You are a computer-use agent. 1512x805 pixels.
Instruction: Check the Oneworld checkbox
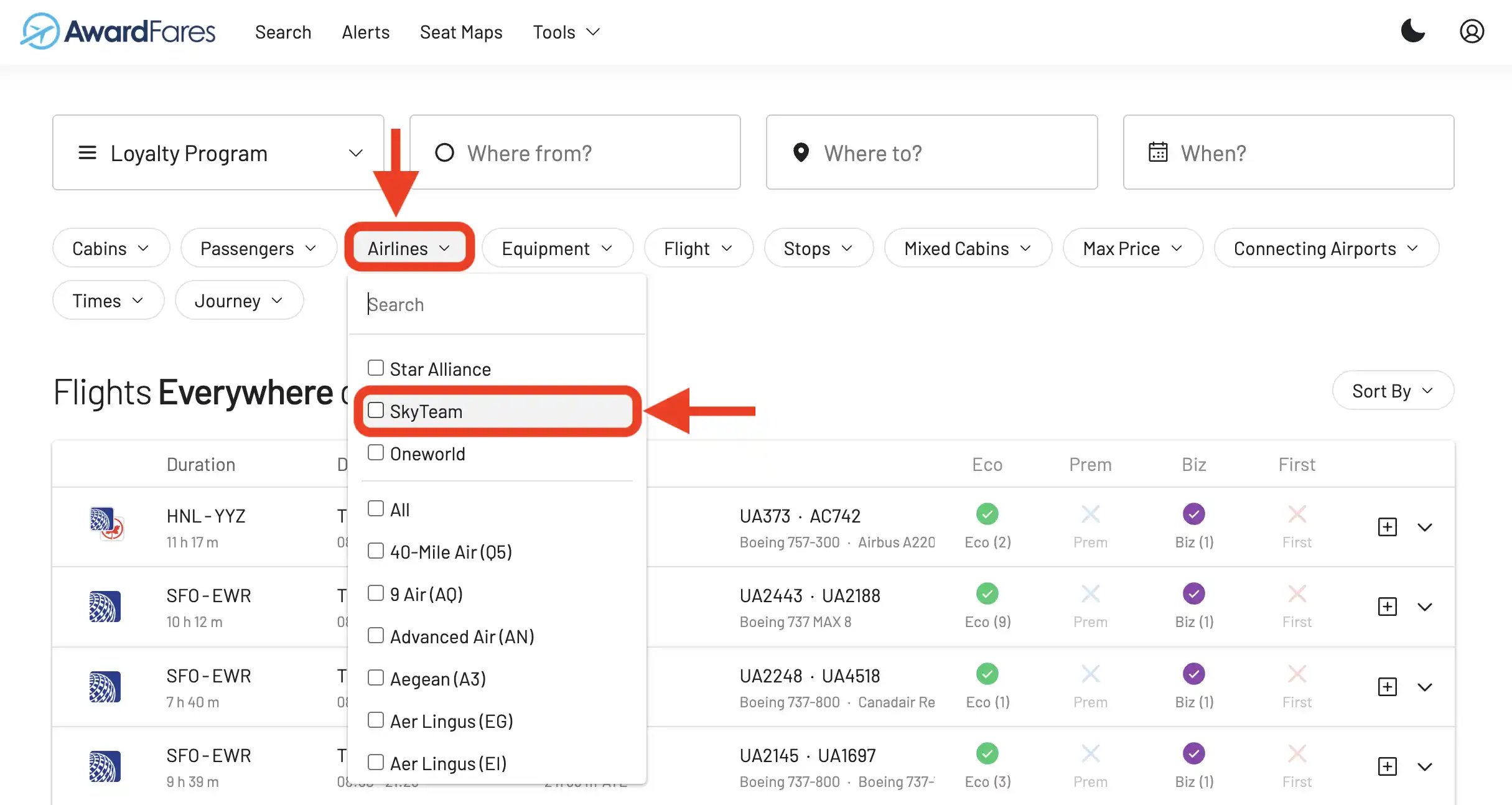point(375,452)
